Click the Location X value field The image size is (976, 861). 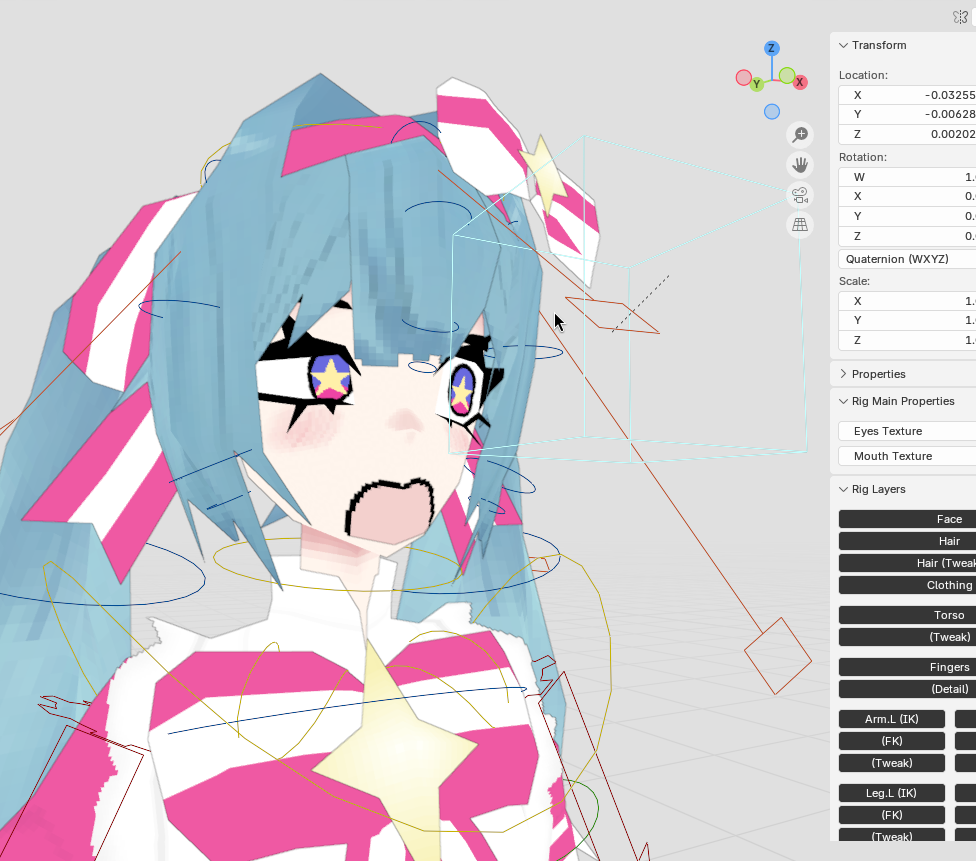[x=907, y=95]
